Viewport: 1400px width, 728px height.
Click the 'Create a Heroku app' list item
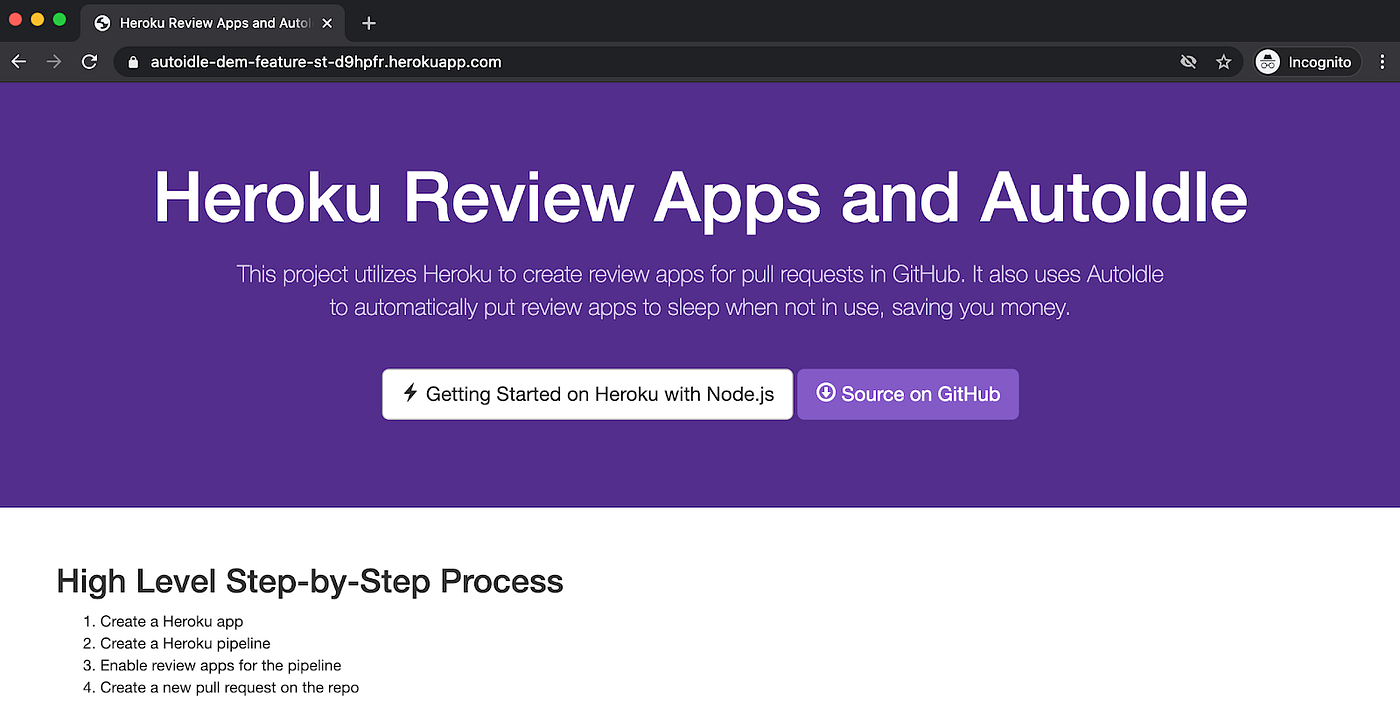point(171,621)
